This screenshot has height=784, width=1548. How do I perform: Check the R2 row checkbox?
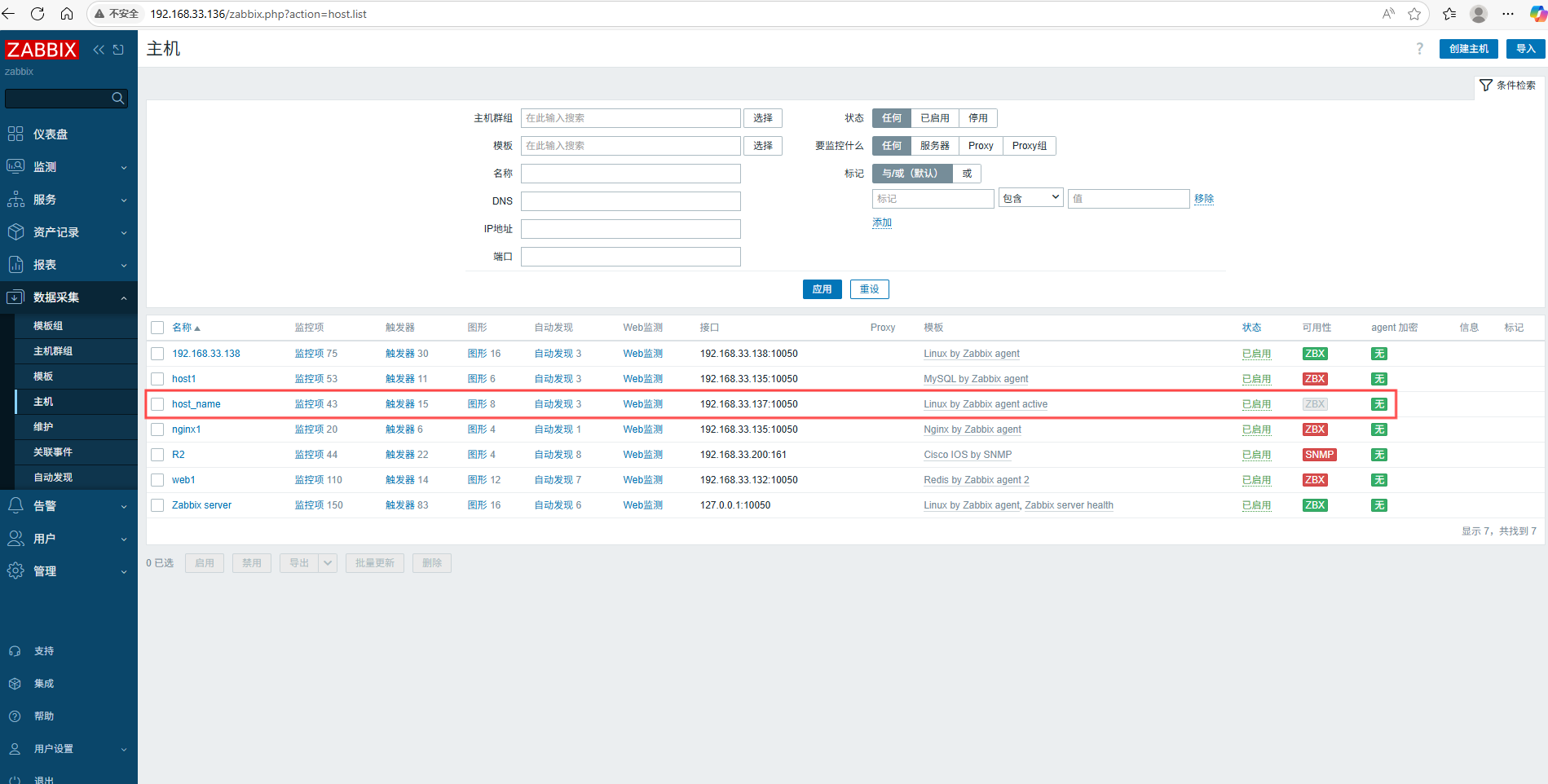pos(157,455)
